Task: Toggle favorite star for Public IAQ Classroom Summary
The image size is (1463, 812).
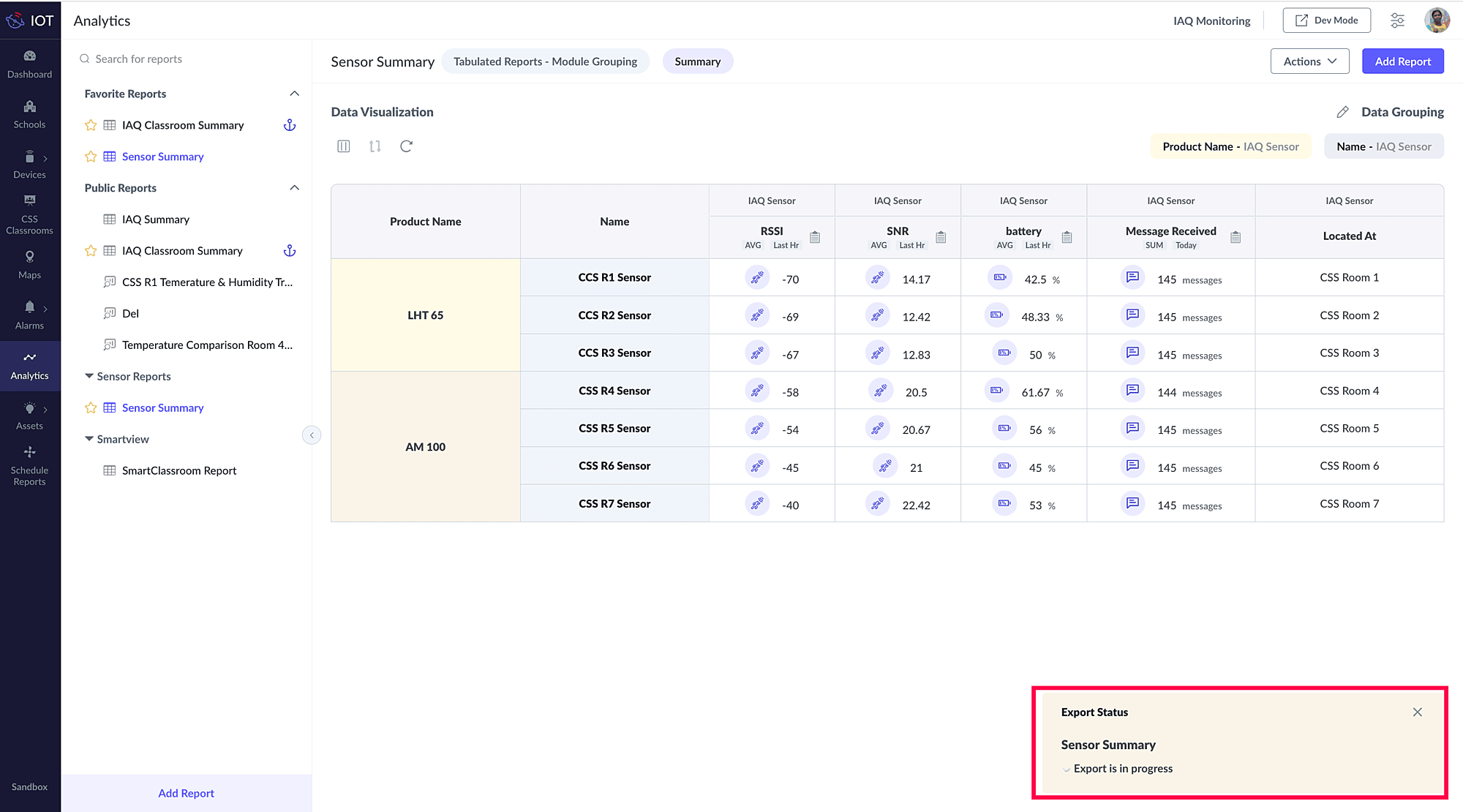Action: tap(91, 251)
